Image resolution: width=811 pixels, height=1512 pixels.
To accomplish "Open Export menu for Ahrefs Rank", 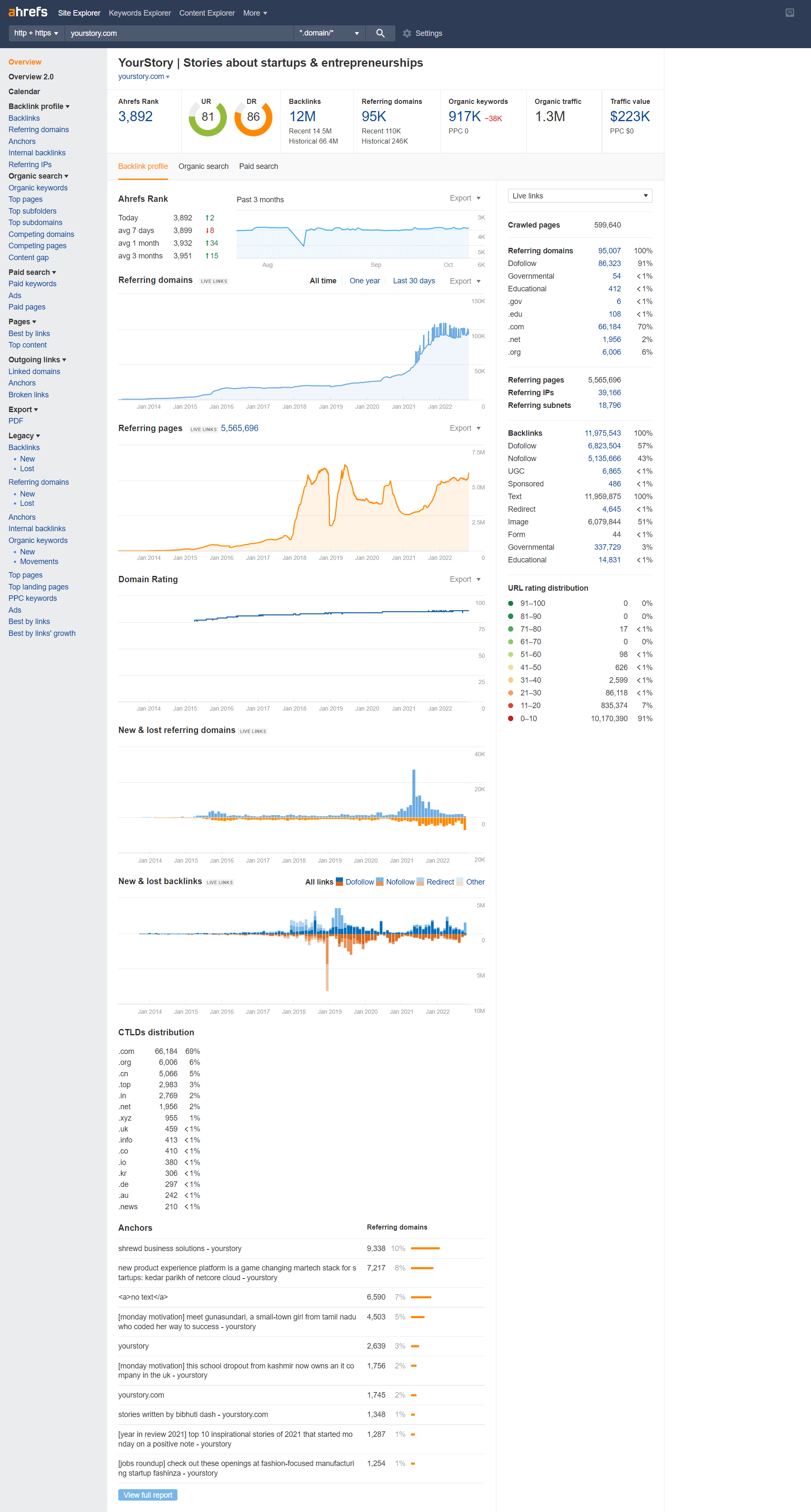I will click(465, 198).
